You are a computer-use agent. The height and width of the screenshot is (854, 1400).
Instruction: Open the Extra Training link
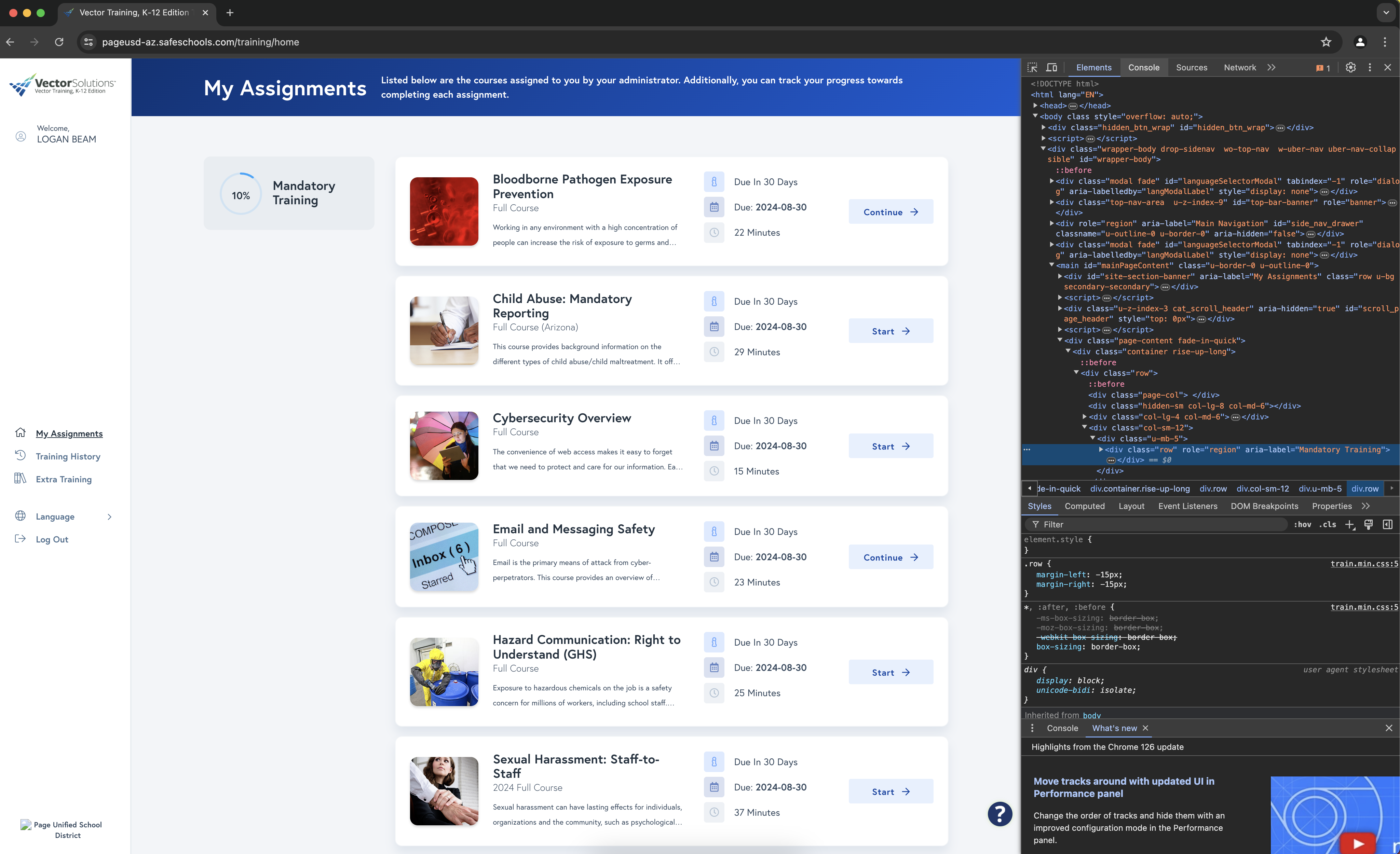(64, 479)
